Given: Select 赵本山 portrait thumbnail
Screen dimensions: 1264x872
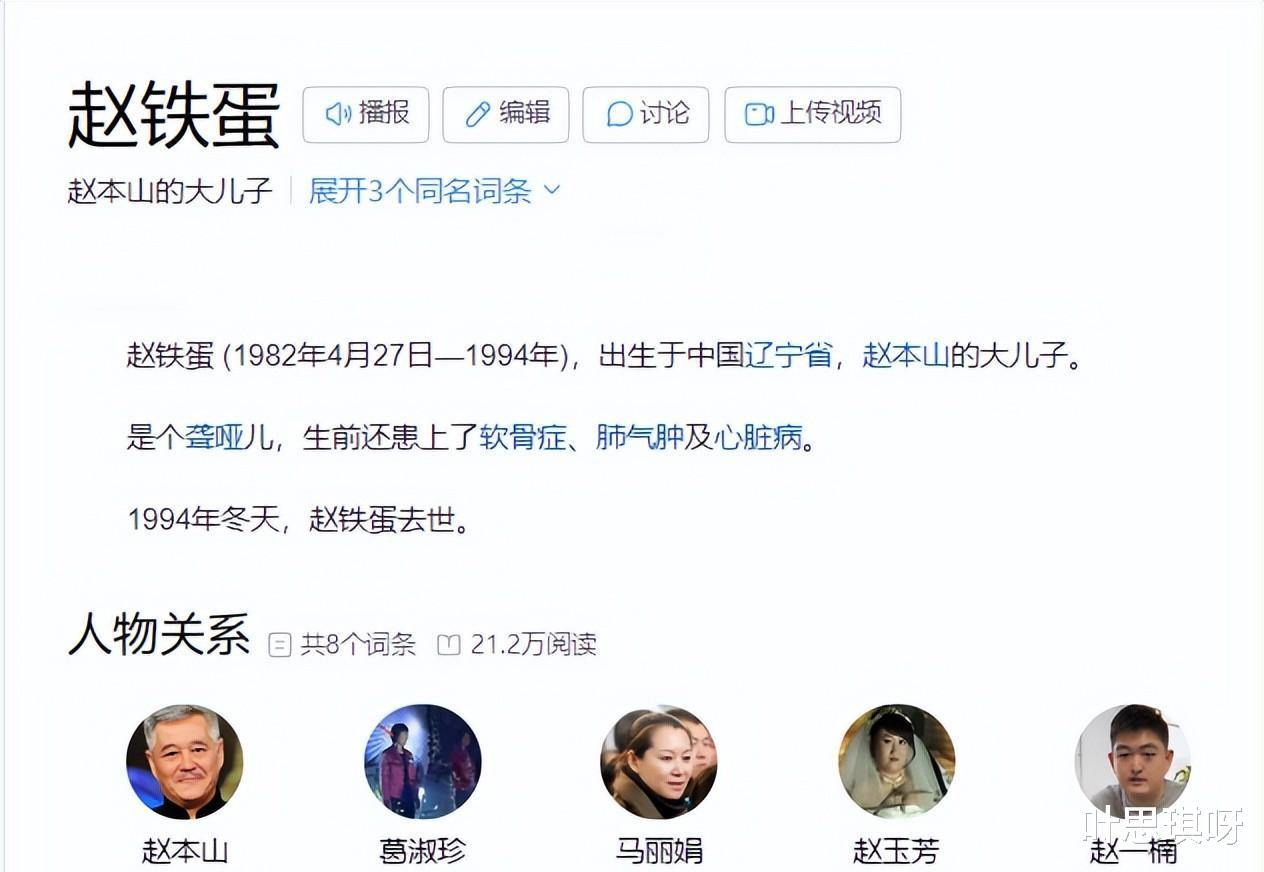Looking at the screenshot, I should click(x=185, y=762).
